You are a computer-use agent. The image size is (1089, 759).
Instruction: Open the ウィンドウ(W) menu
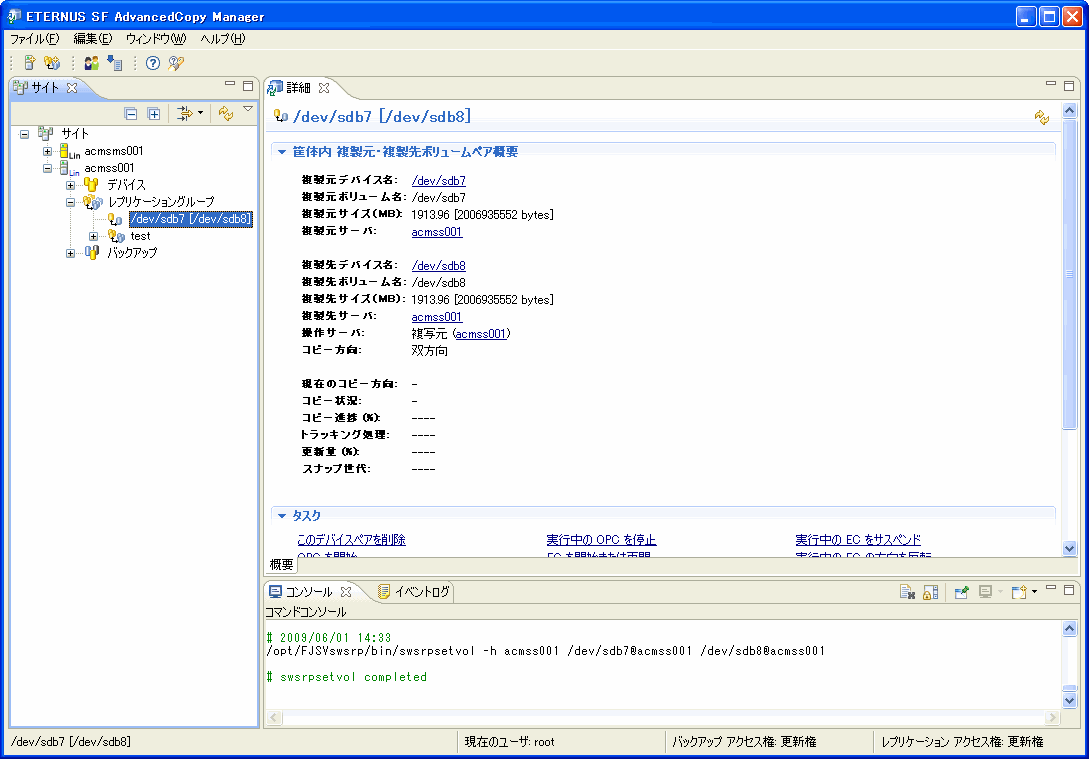coord(156,39)
